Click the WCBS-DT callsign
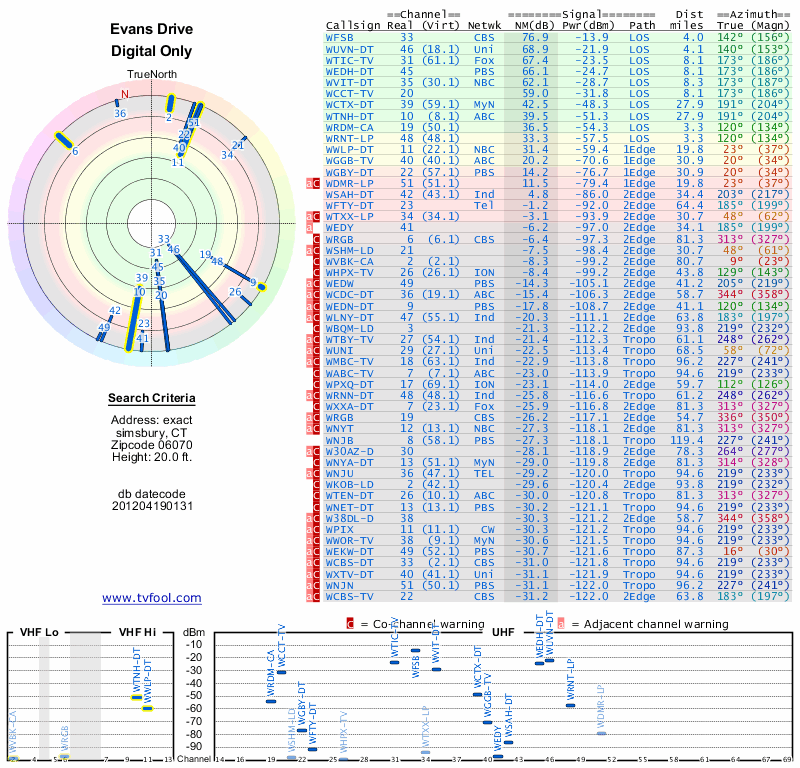 point(349,562)
